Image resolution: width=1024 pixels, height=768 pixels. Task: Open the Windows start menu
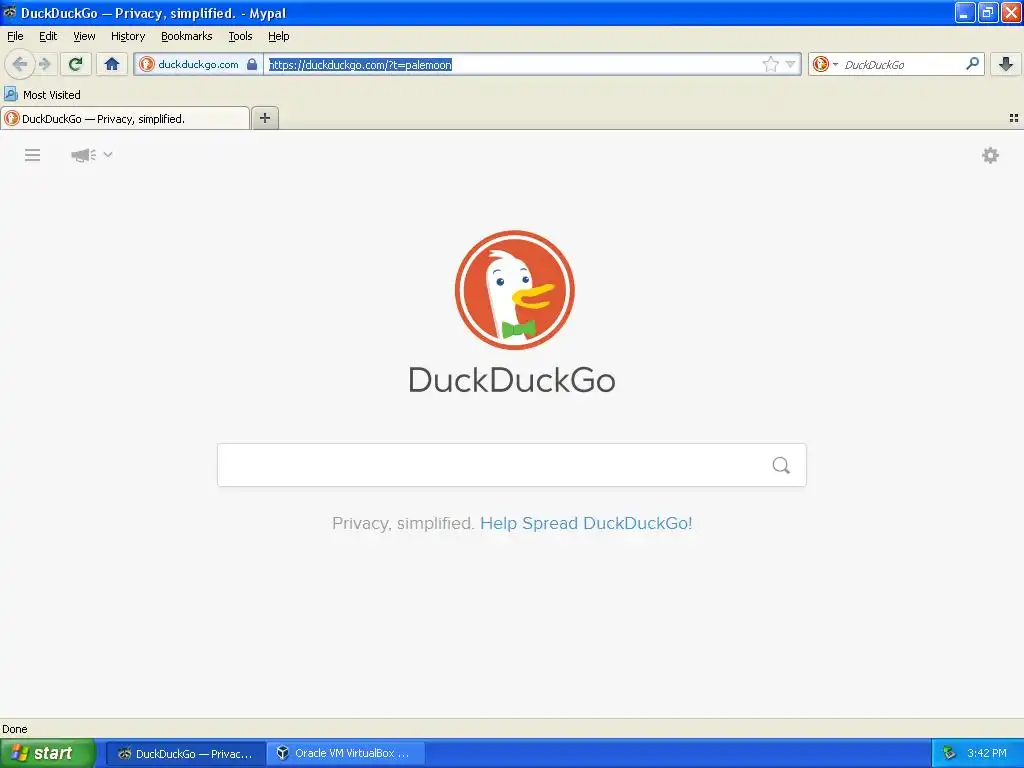point(48,753)
